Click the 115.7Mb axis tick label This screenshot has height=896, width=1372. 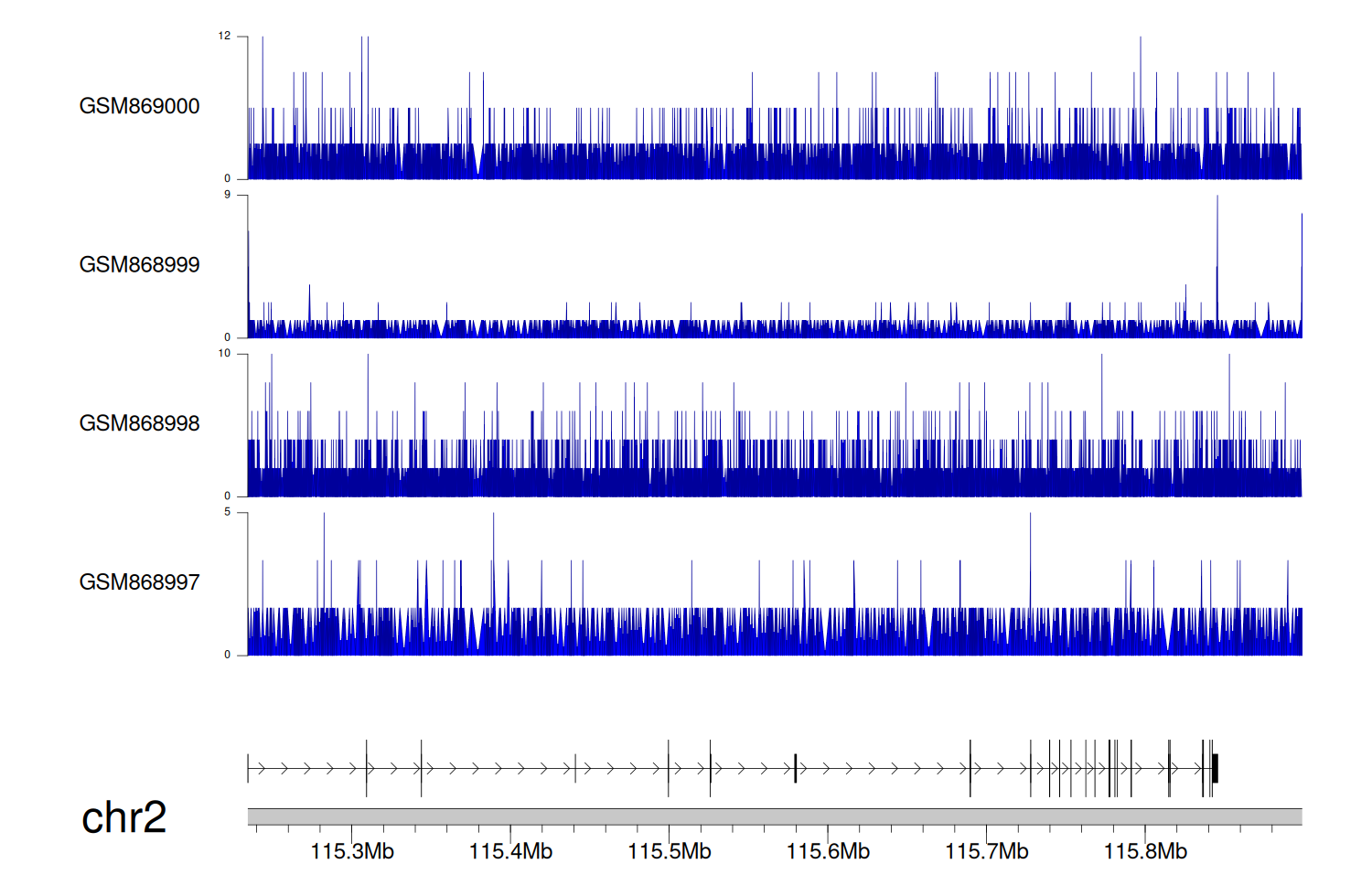tap(986, 851)
